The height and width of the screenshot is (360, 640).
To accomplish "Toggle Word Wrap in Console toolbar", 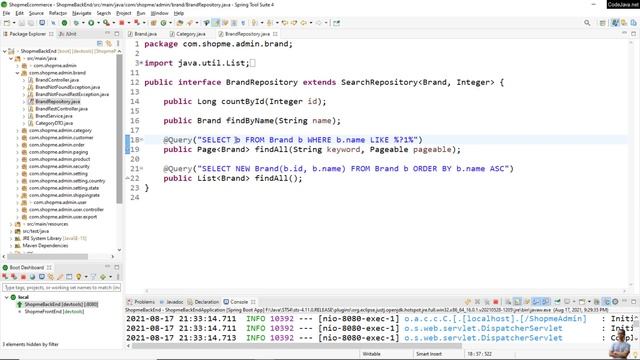I will click(527, 302).
